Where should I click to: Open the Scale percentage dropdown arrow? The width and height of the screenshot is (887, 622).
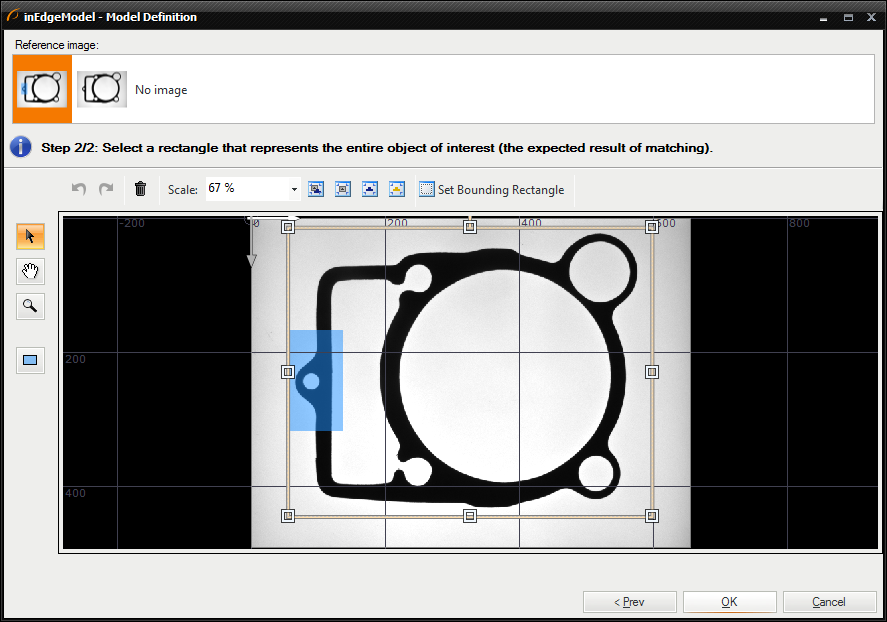294,189
